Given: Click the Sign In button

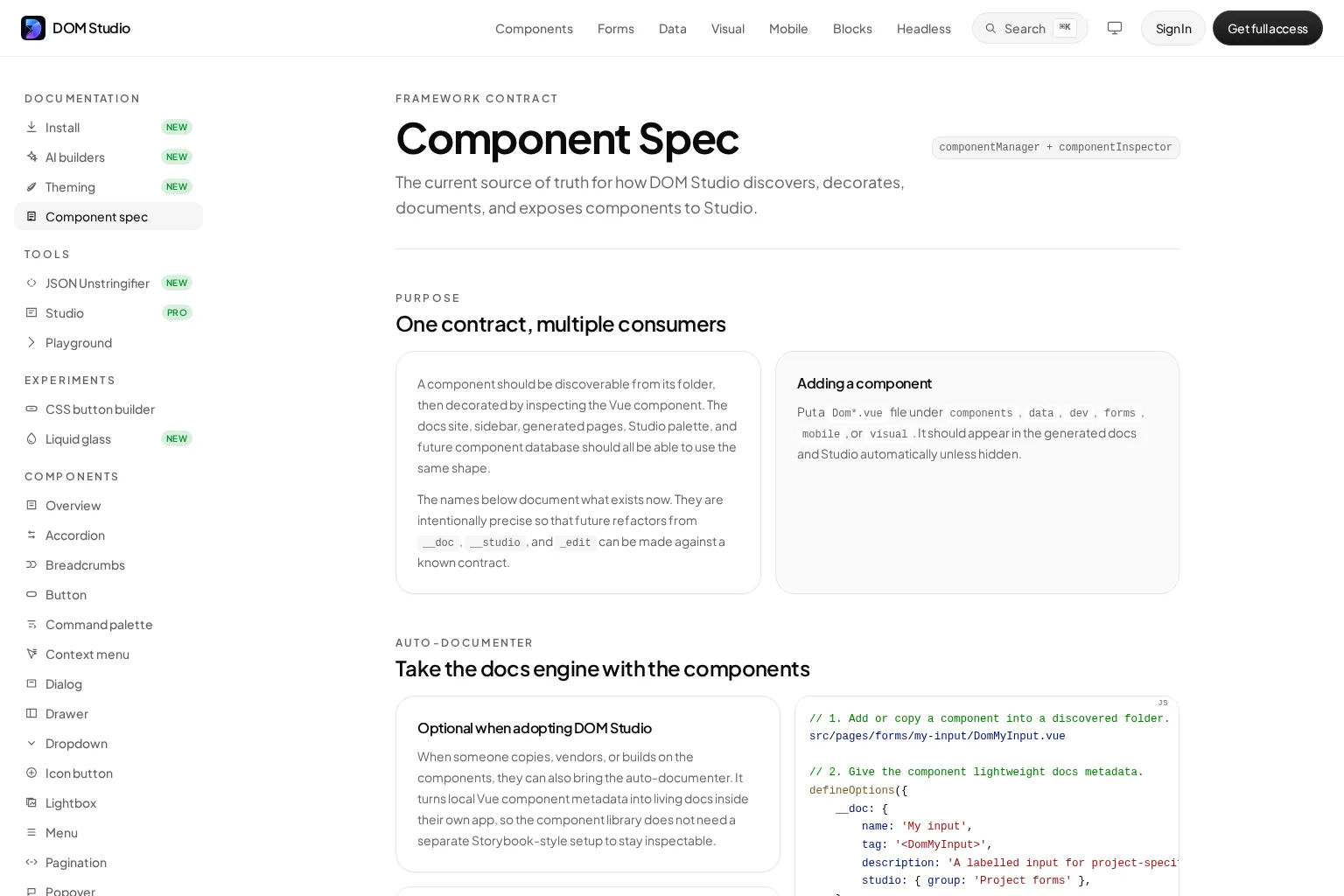Looking at the screenshot, I should 1173,28.
